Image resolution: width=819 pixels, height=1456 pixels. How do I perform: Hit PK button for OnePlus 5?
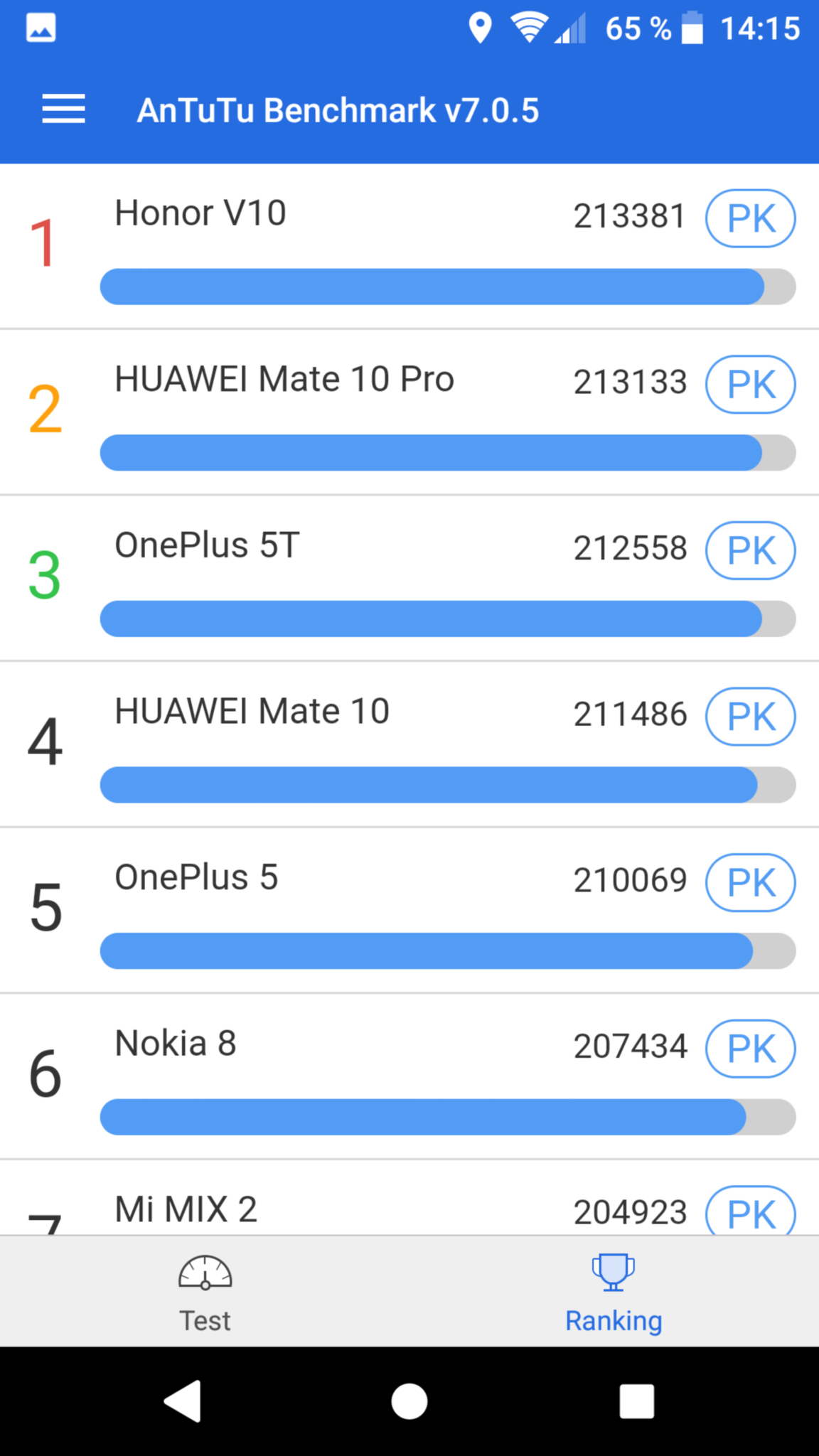750,883
